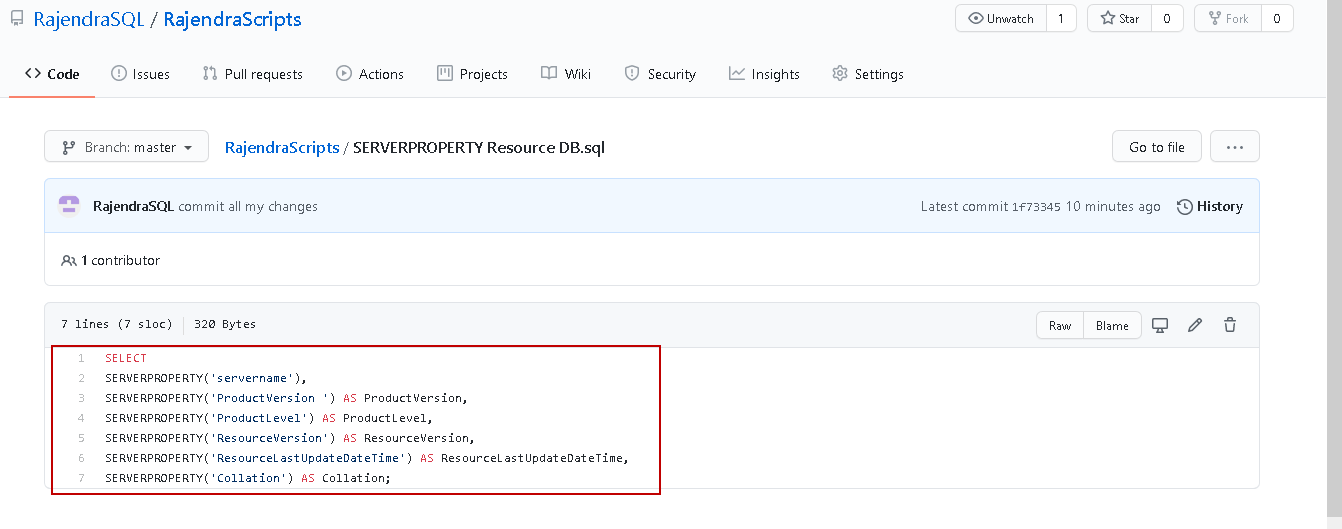Viewport: 1342px width, 529px height.
Task: Click the RajendraSQL avatar icon
Action: point(69,206)
